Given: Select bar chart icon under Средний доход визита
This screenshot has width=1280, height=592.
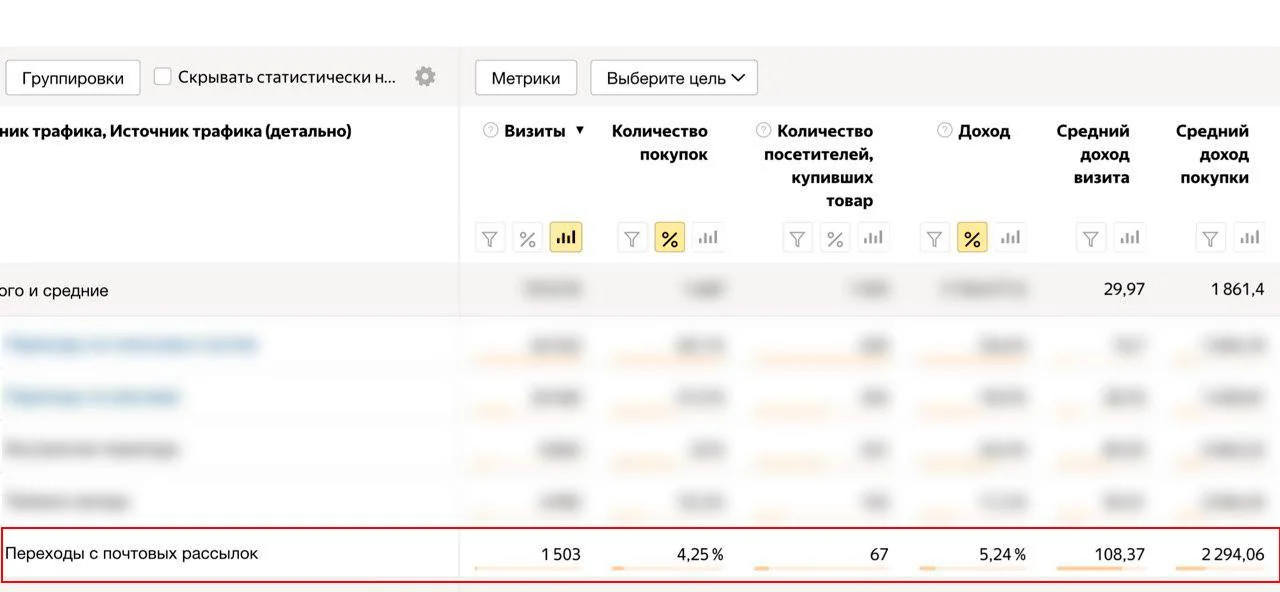Looking at the screenshot, I should [1130, 237].
